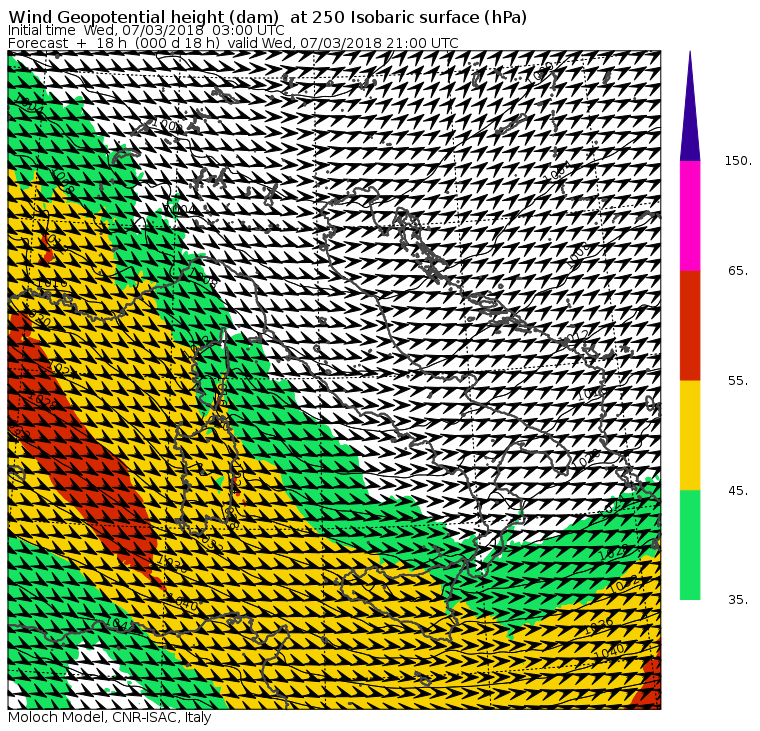The image size is (760, 731).
Task: Click the 'Initial time' line
Action: (x=146, y=30)
